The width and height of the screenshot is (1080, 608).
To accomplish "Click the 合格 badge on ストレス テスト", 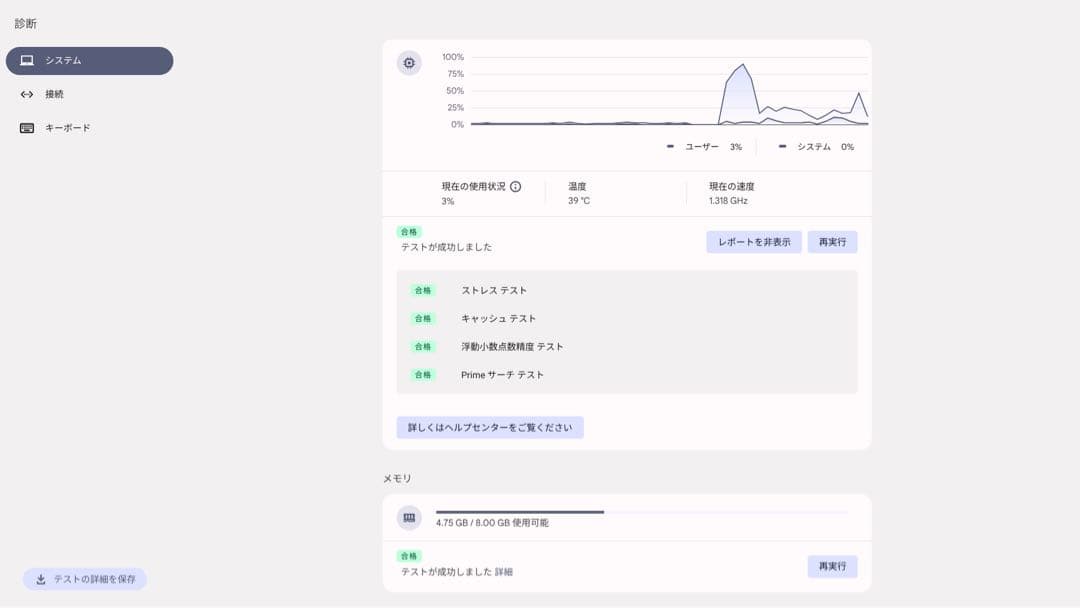I will [x=422, y=290].
